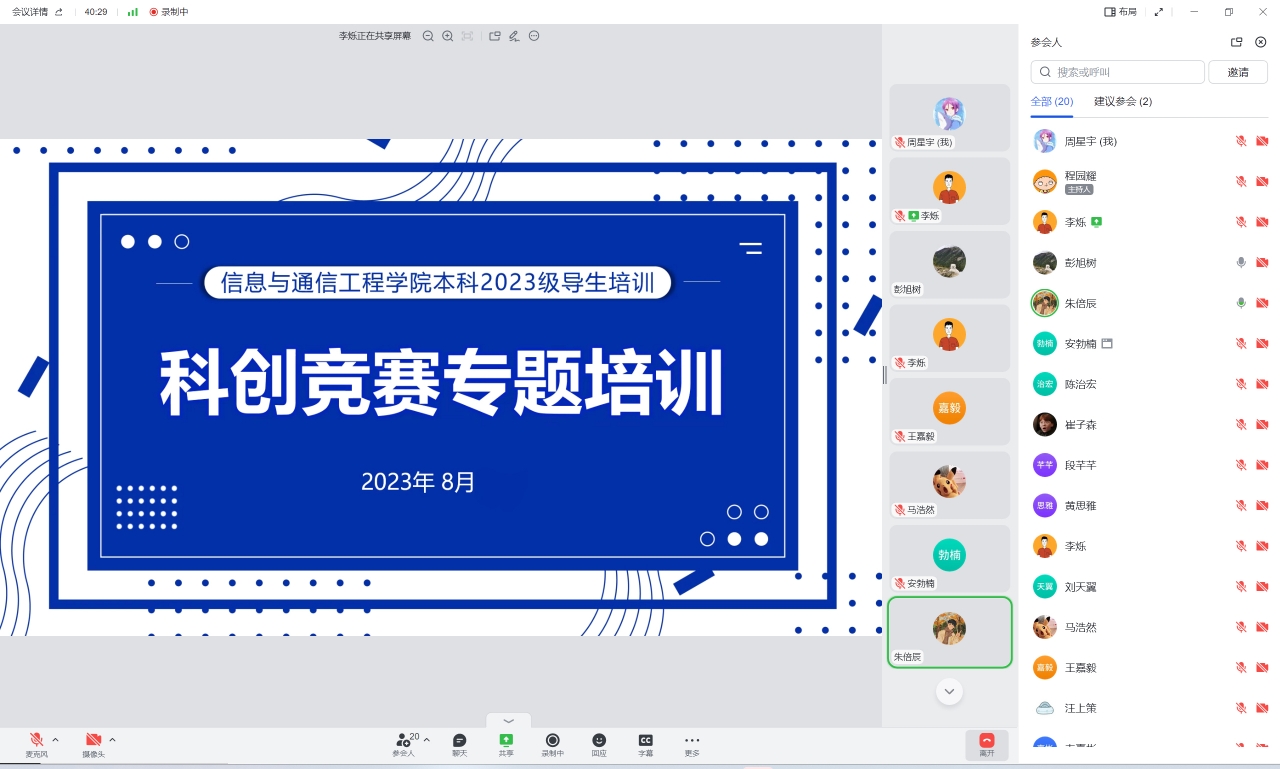Click the 邀请 invite button
The width and height of the screenshot is (1280, 769).
point(1238,71)
